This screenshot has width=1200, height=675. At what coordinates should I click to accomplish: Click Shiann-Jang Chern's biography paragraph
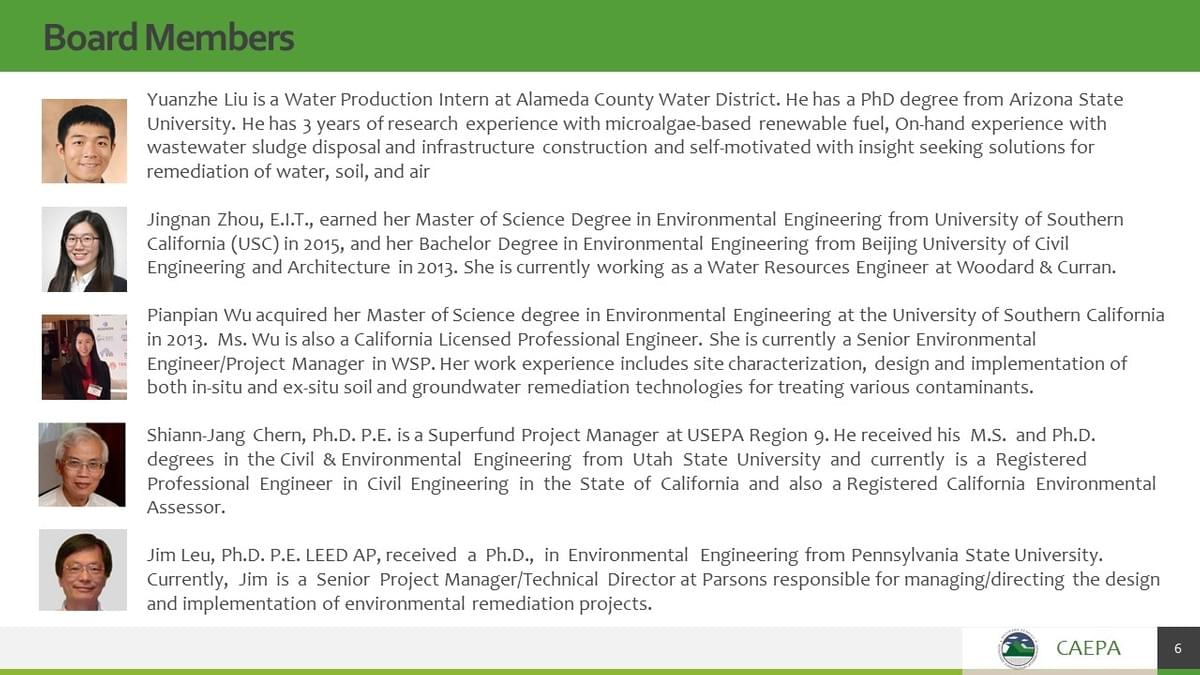(651, 471)
